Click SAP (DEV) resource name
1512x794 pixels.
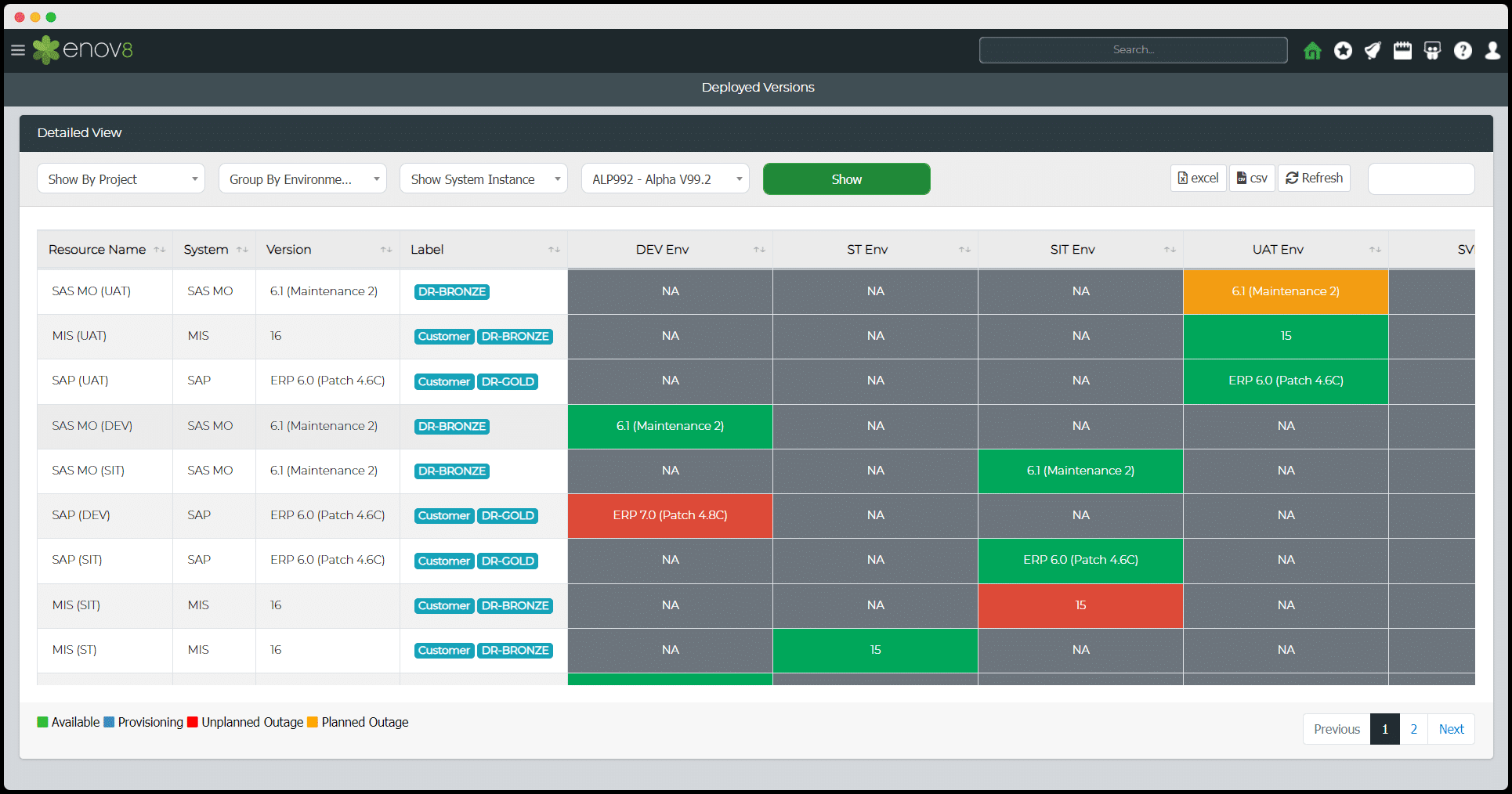click(x=81, y=515)
